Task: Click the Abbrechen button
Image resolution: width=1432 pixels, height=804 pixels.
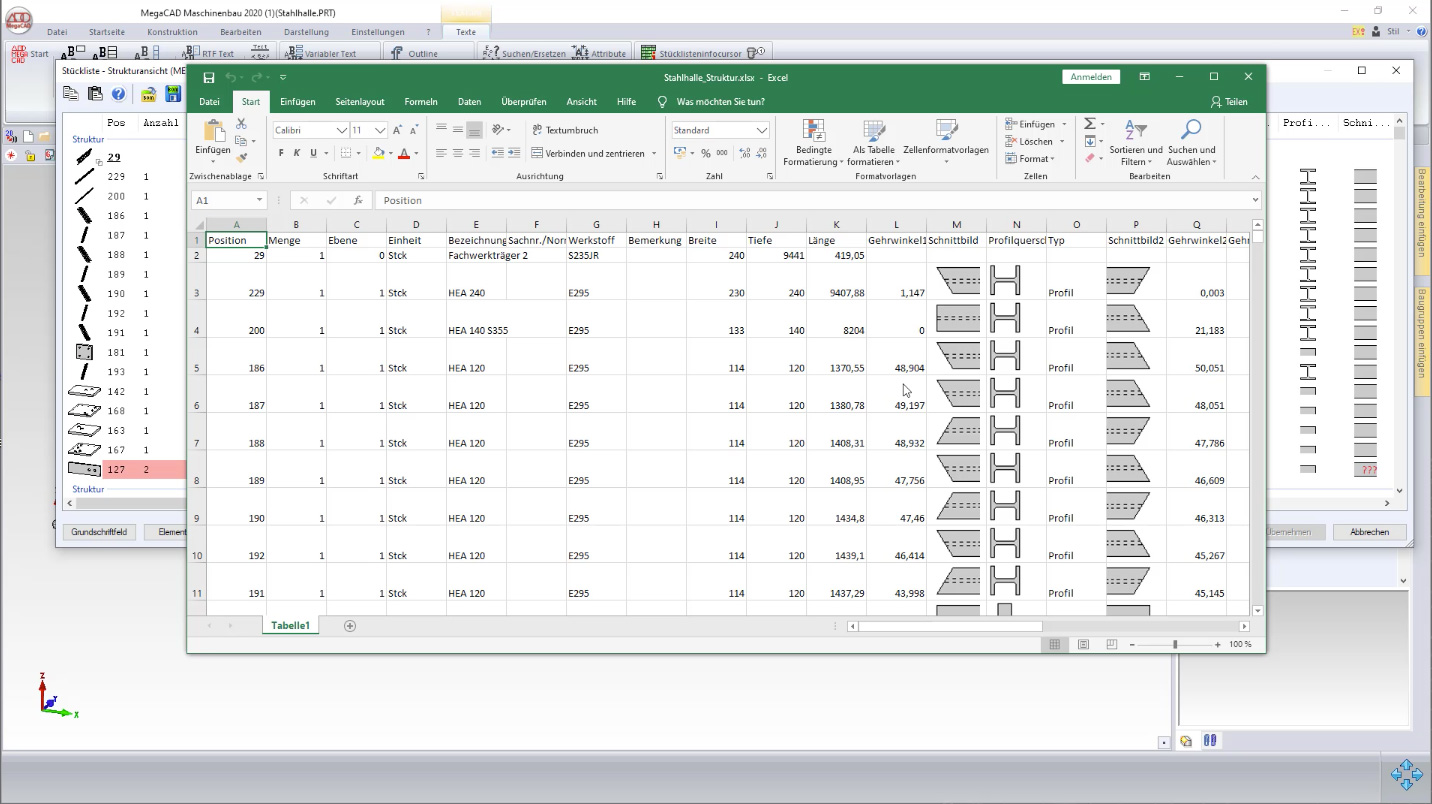Action: pyautogui.click(x=1368, y=532)
